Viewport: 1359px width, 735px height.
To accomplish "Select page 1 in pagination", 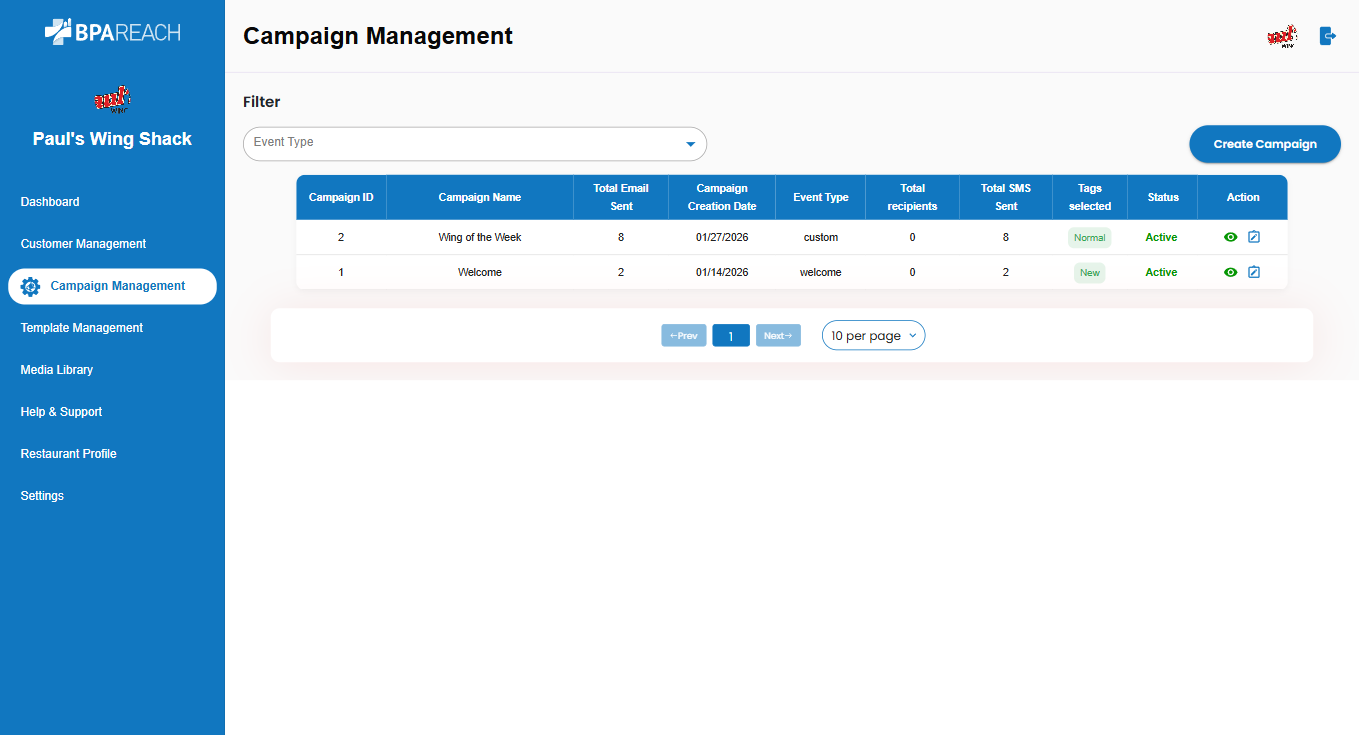I will 731,336.
